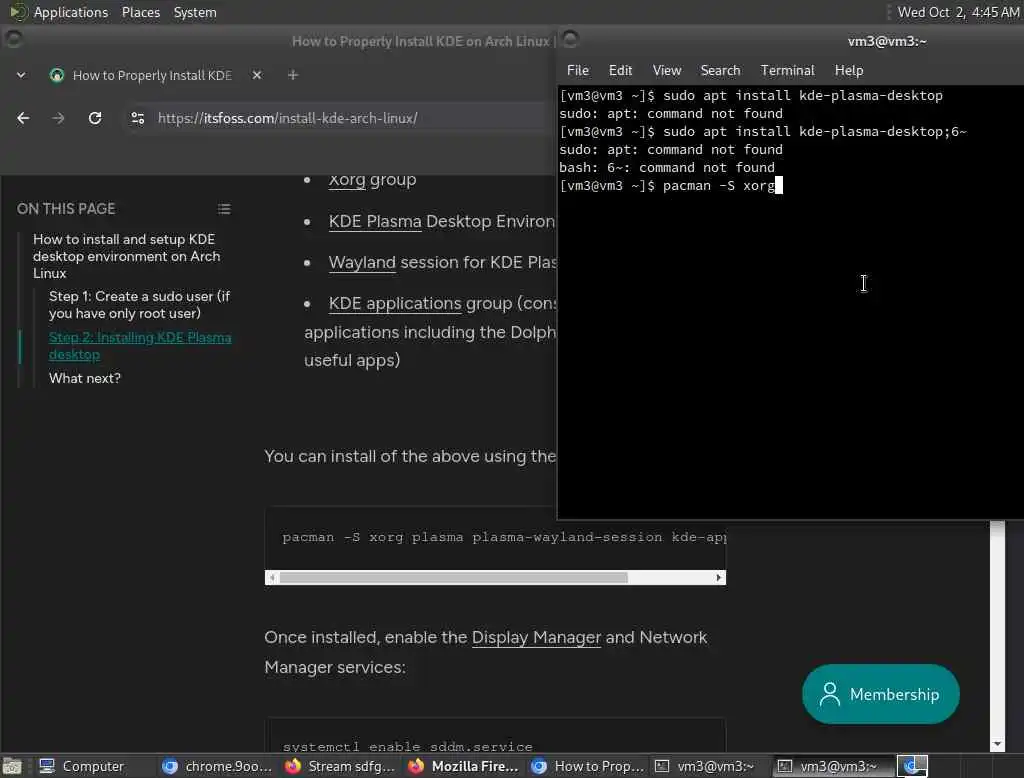Switch to Mozilla Fire... taskbar window
Screen dimensions: 1024x778
coord(463,766)
